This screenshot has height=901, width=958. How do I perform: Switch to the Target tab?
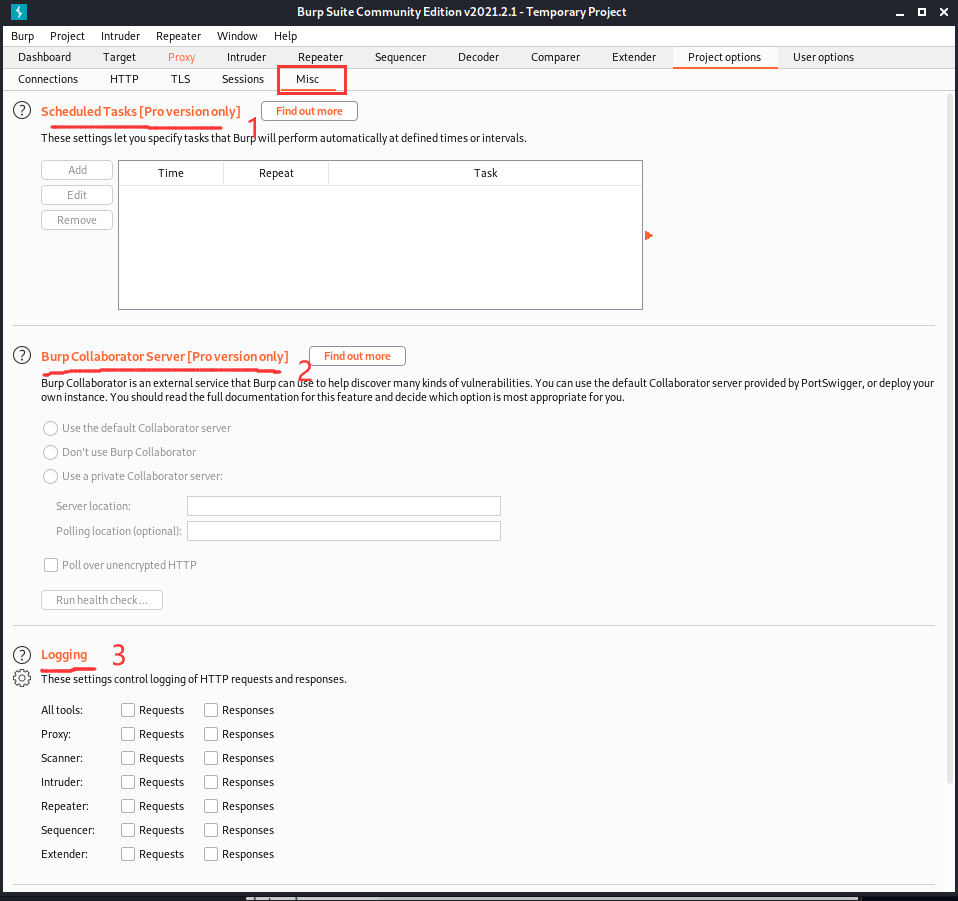119,57
